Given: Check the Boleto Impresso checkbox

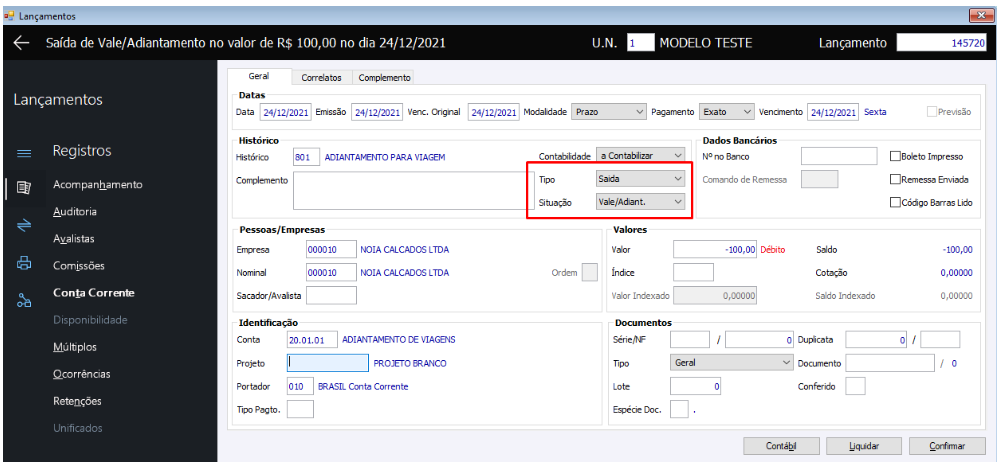Looking at the screenshot, I should [x=895, y=156].
